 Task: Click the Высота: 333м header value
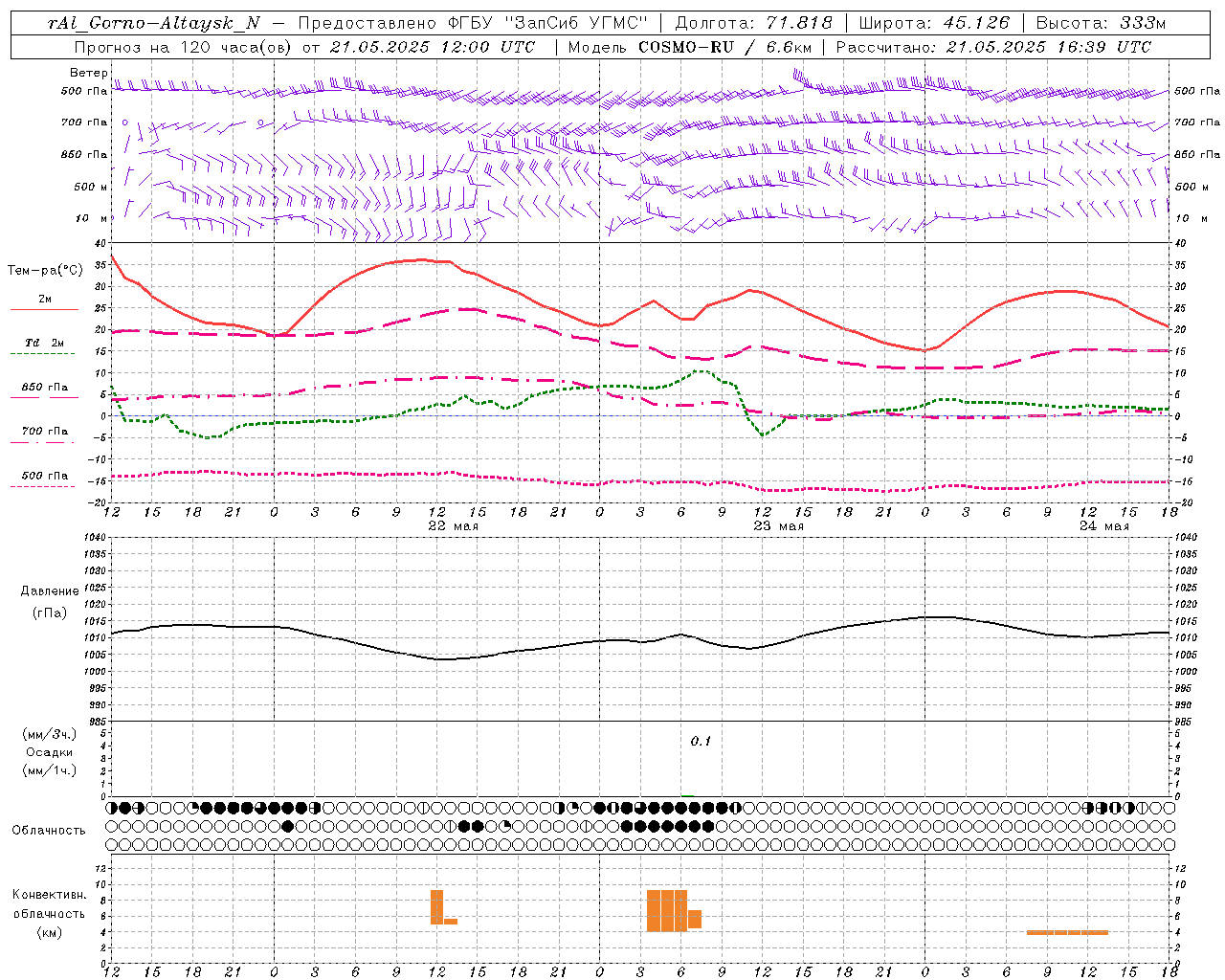1101,23
